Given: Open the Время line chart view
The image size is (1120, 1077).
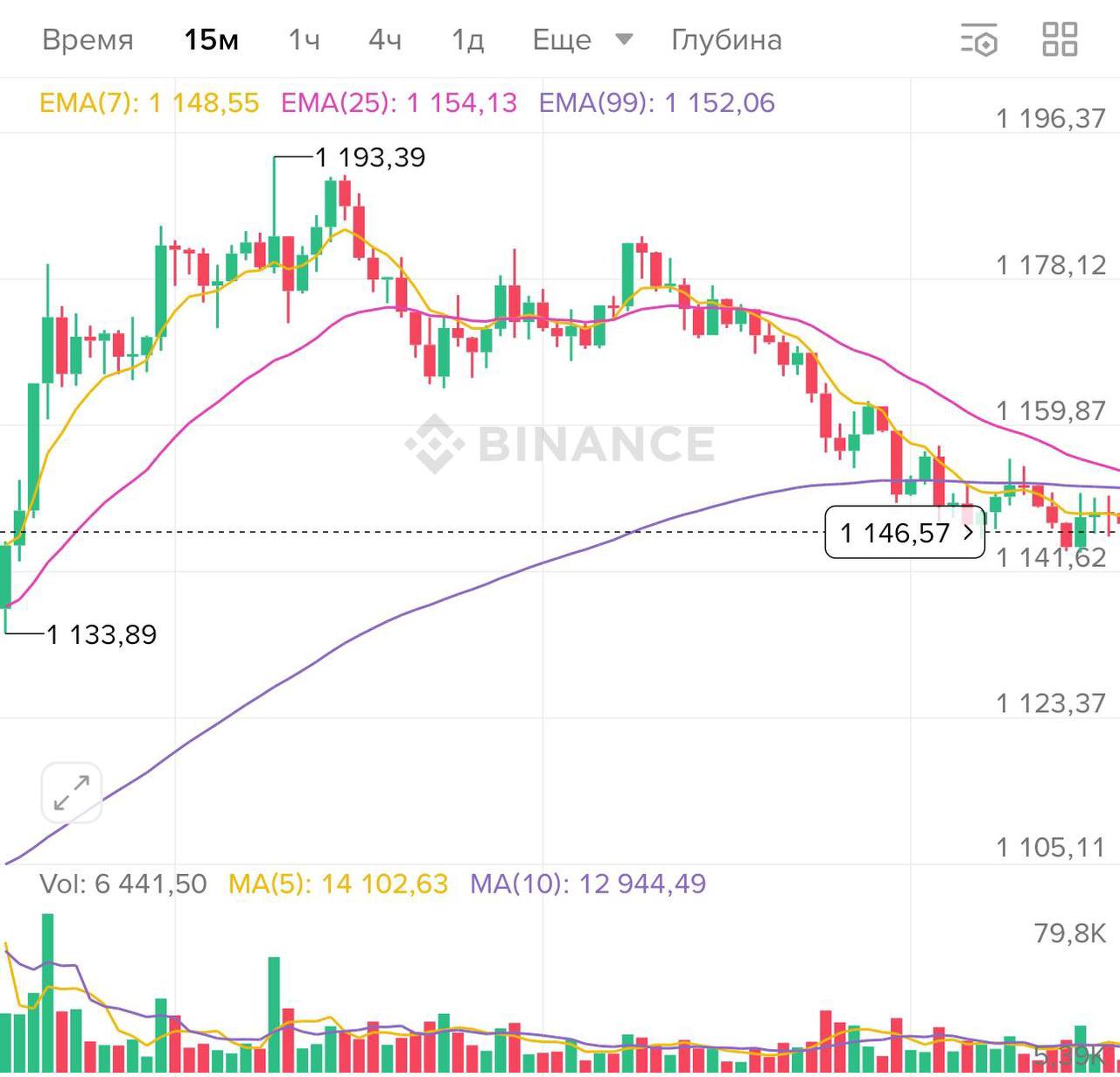Looking at the screenshot, I should coord(87,40).
